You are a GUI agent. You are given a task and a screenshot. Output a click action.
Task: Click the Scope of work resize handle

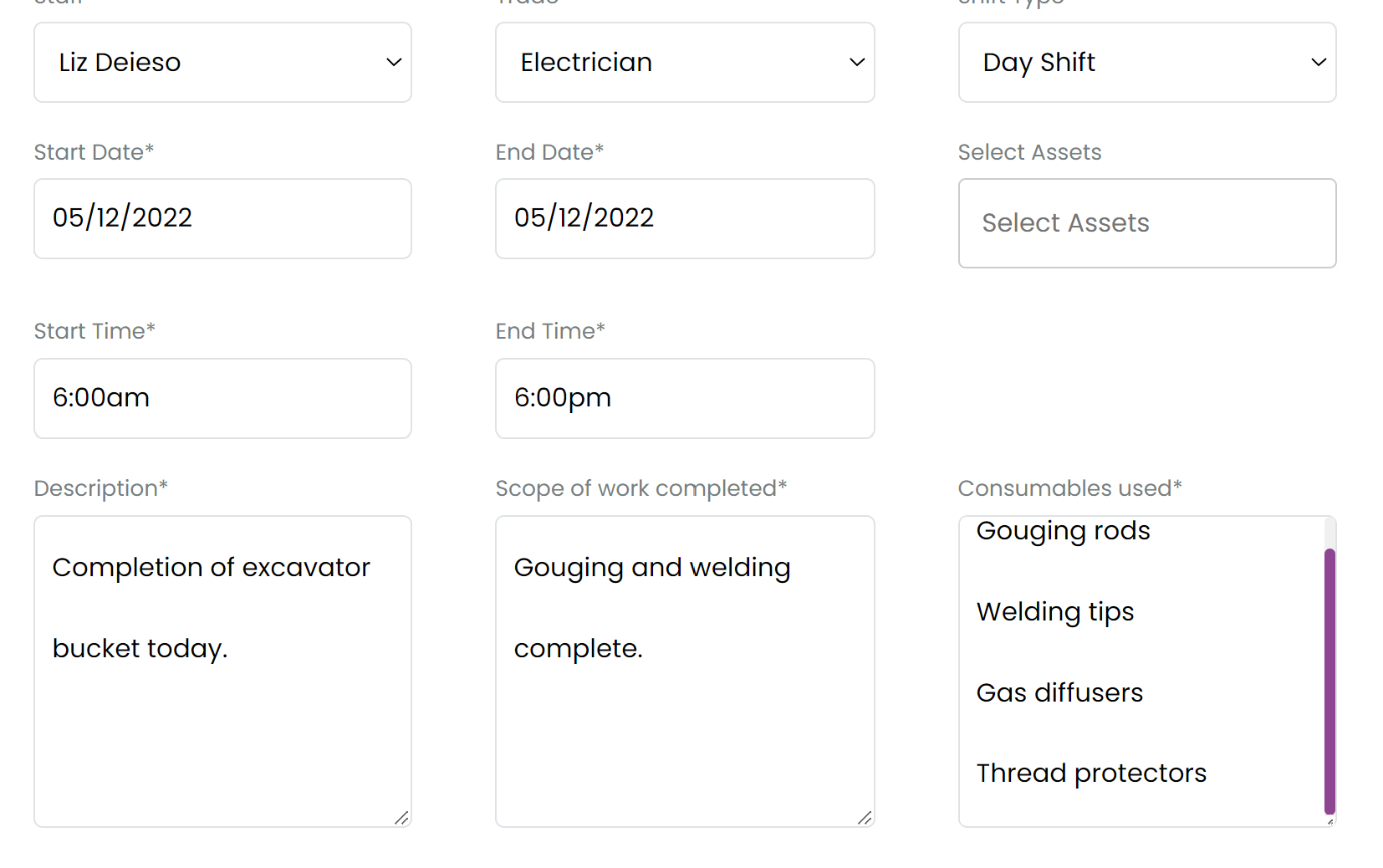[x=865, y=818]
